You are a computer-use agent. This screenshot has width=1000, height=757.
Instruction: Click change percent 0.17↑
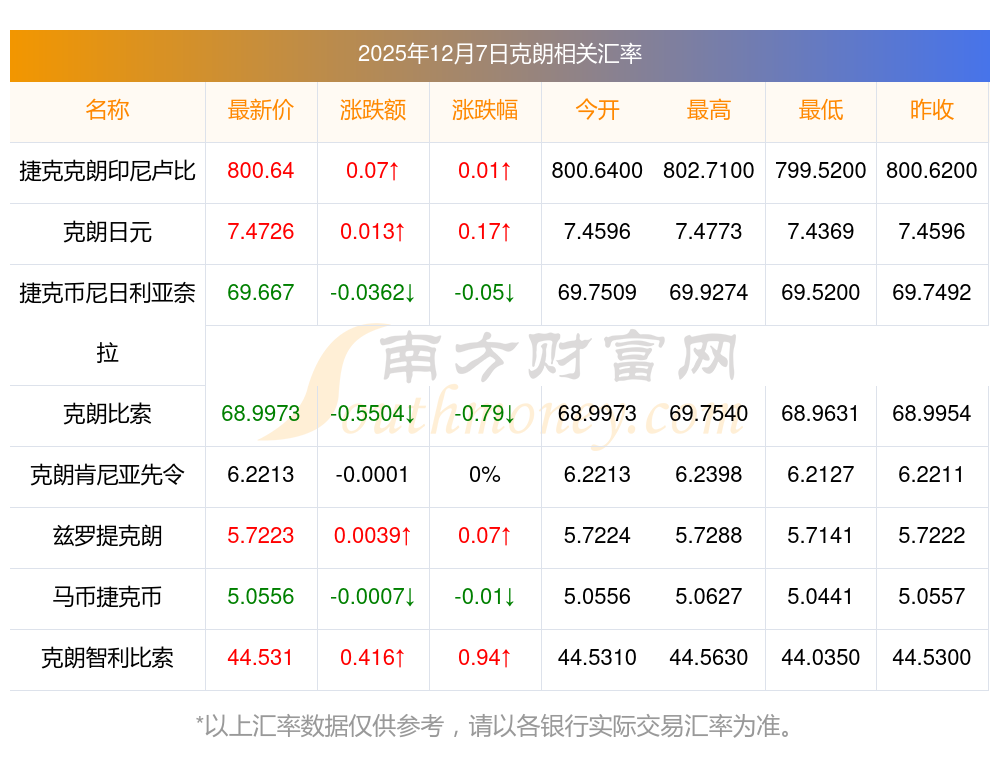point(485,232)
